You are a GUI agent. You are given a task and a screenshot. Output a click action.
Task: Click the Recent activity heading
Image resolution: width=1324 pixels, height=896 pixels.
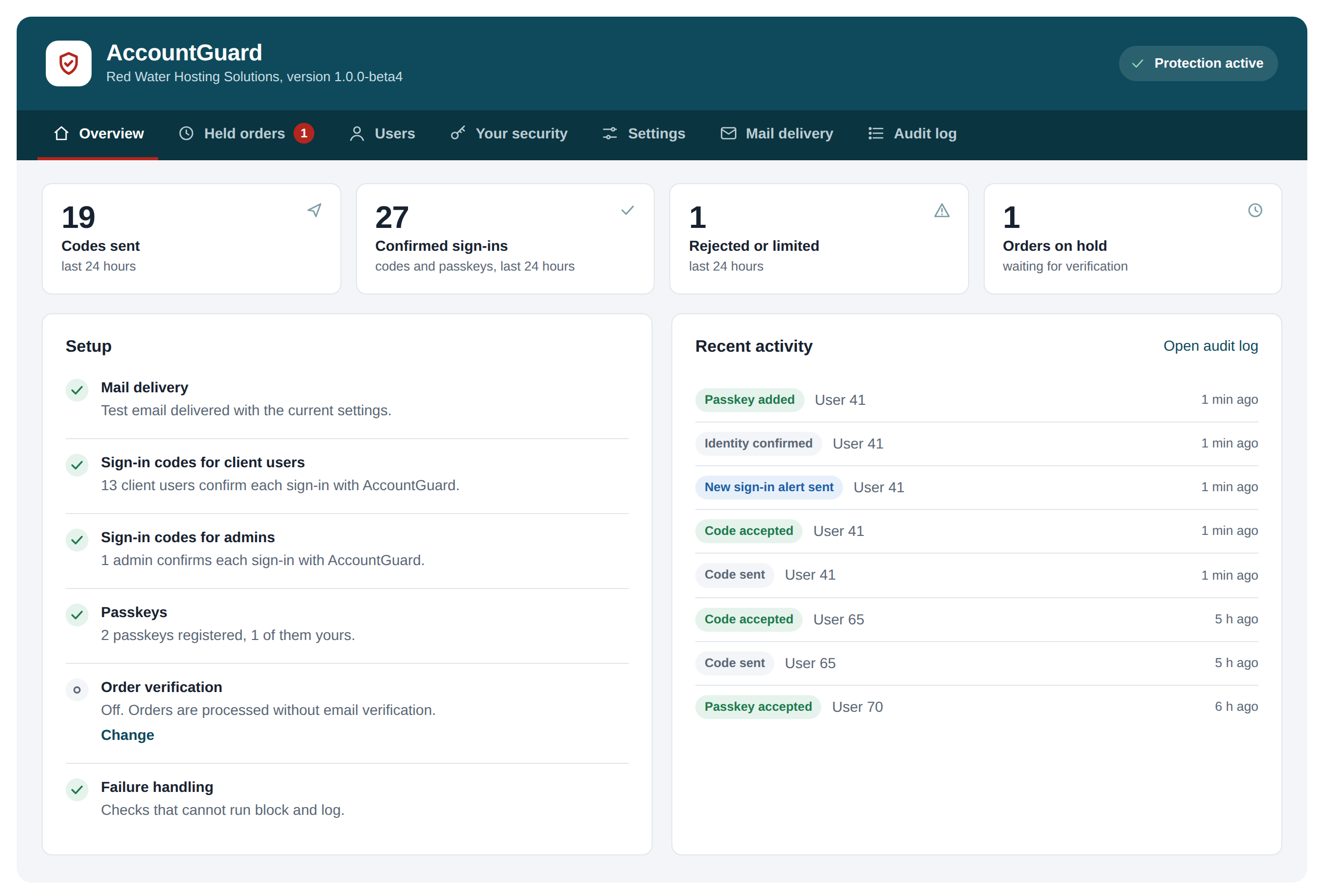click(x=754, y=347)
